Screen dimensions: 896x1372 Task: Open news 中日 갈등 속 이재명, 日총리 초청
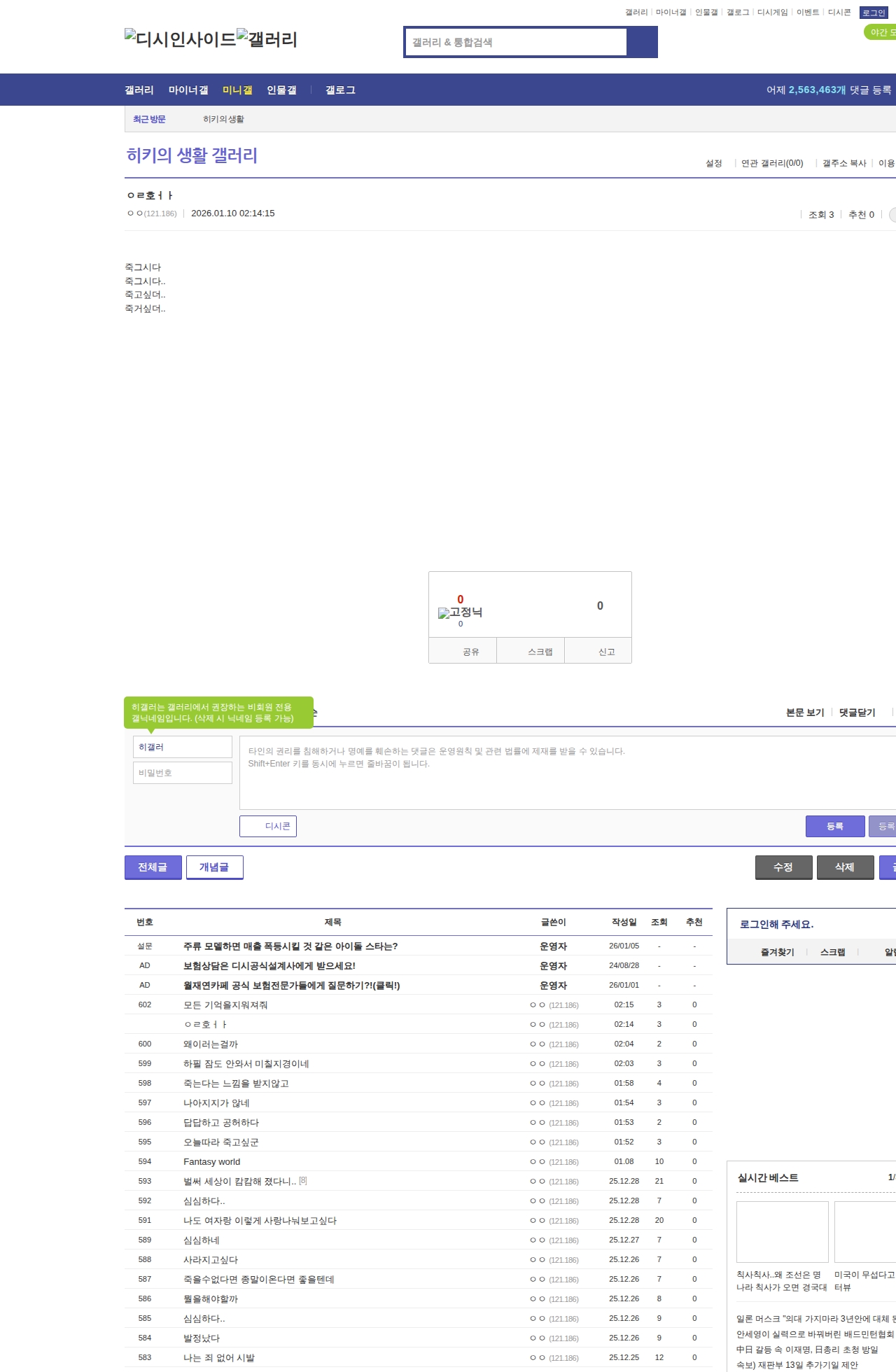[x=807, y=1350]
